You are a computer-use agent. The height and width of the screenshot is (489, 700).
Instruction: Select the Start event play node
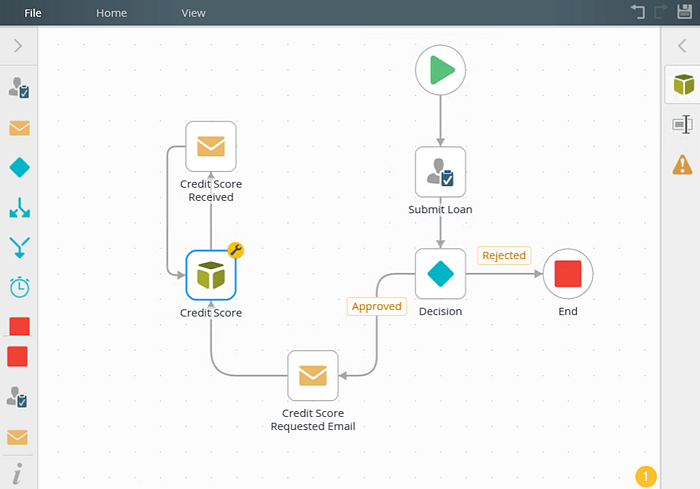(x=440, y=70)
